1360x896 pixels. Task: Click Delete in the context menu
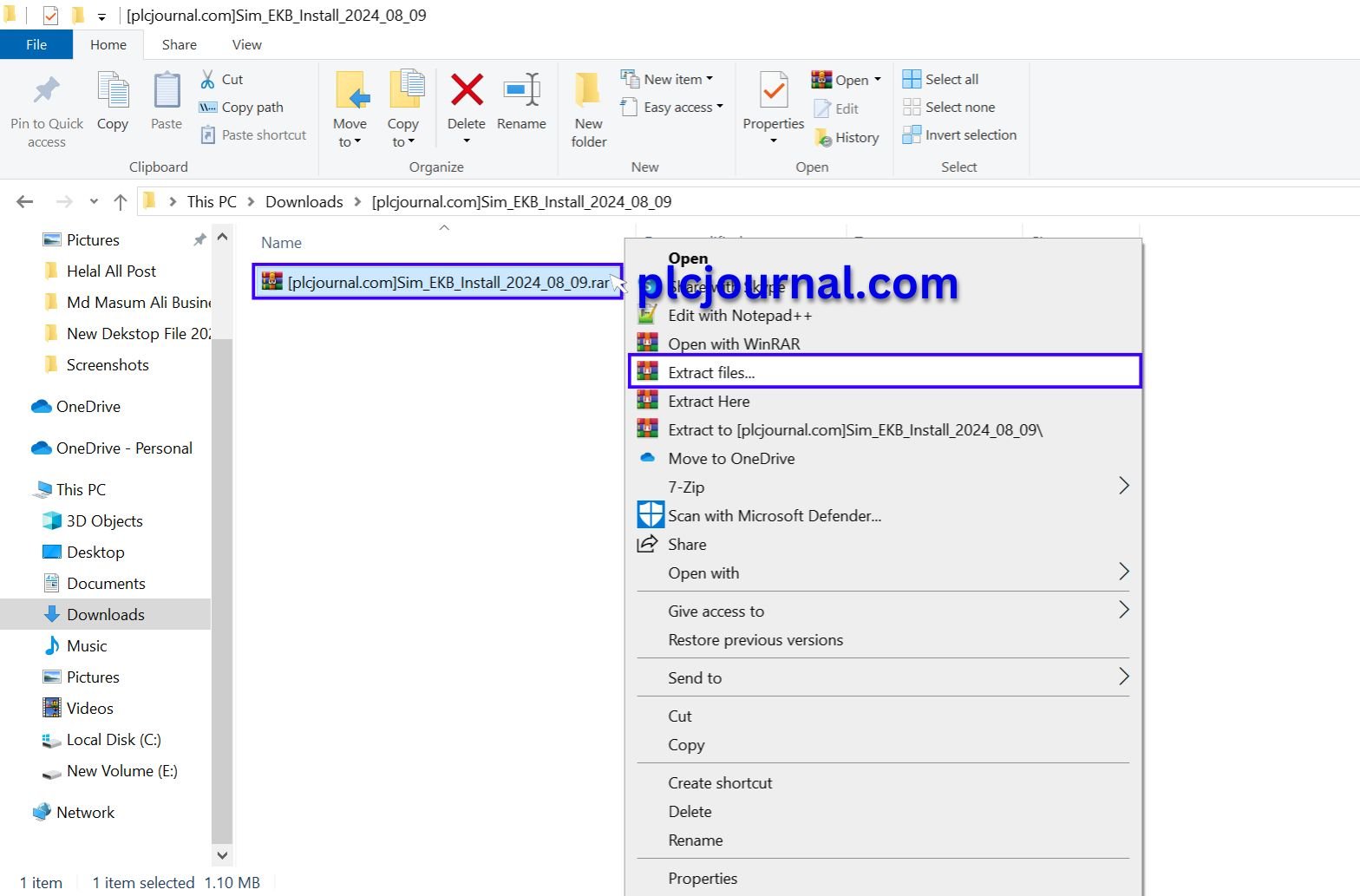[x=884, y=812]
